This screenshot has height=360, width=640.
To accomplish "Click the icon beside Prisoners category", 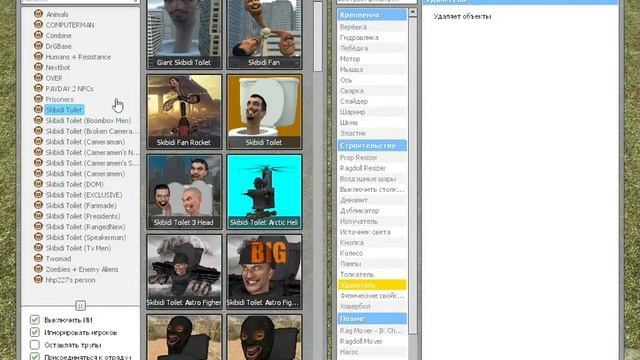I will (38, 99).
